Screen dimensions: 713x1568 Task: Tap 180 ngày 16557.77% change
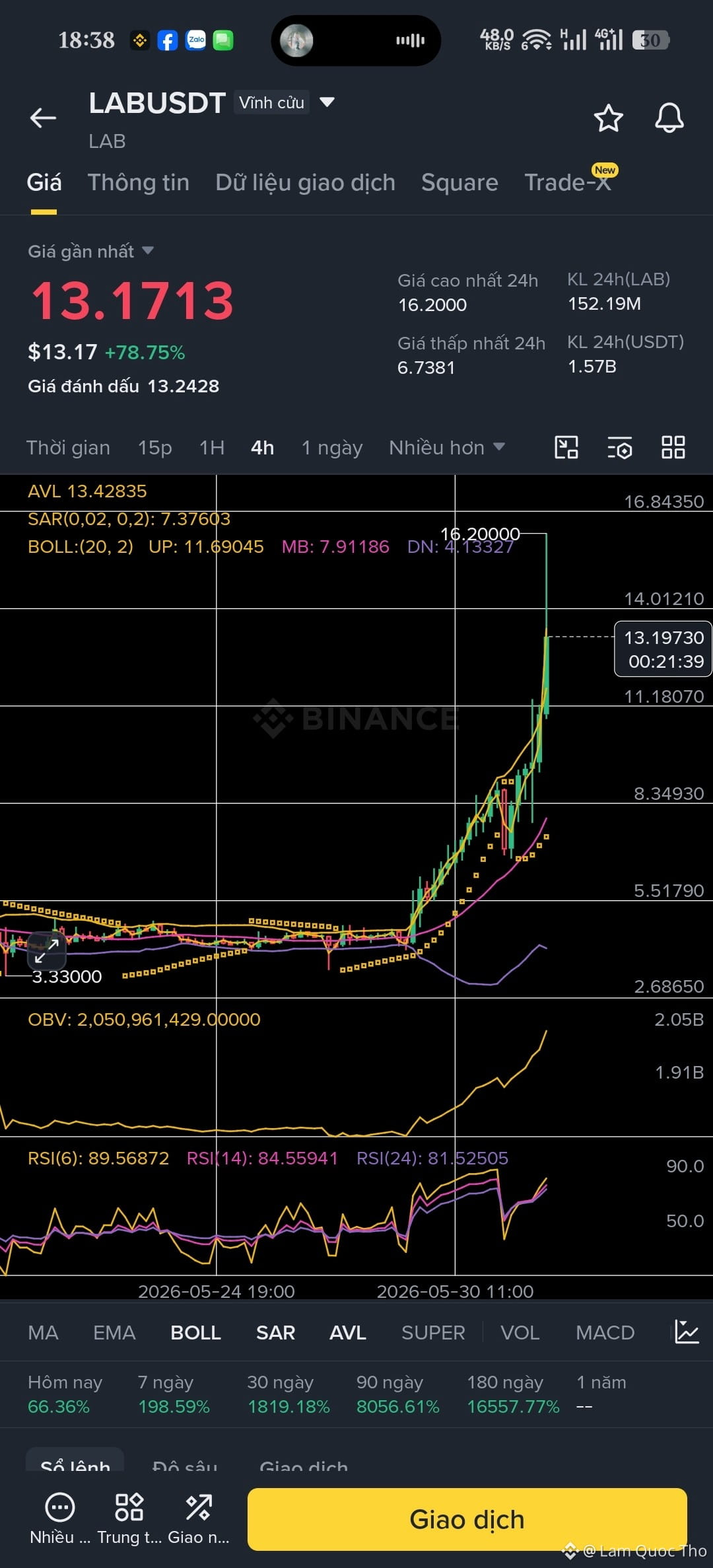(513, 1394)
